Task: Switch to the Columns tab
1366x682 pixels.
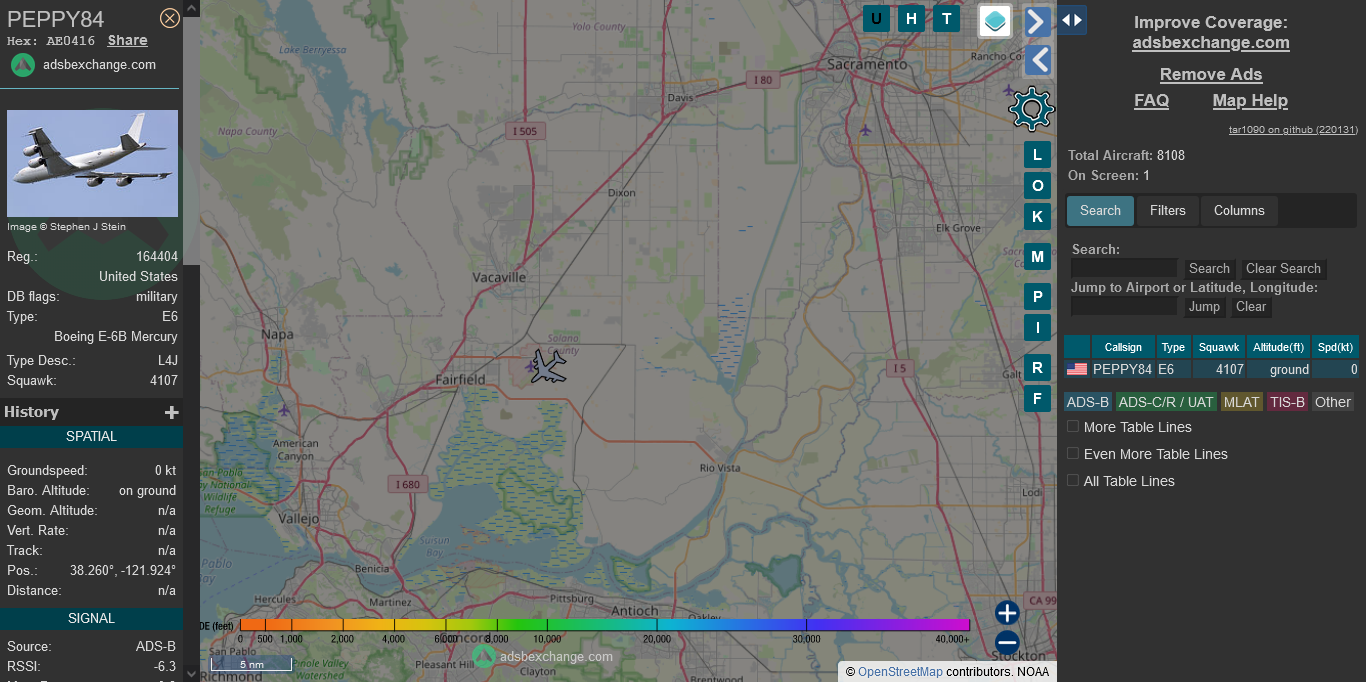Action: [1239, 211]
